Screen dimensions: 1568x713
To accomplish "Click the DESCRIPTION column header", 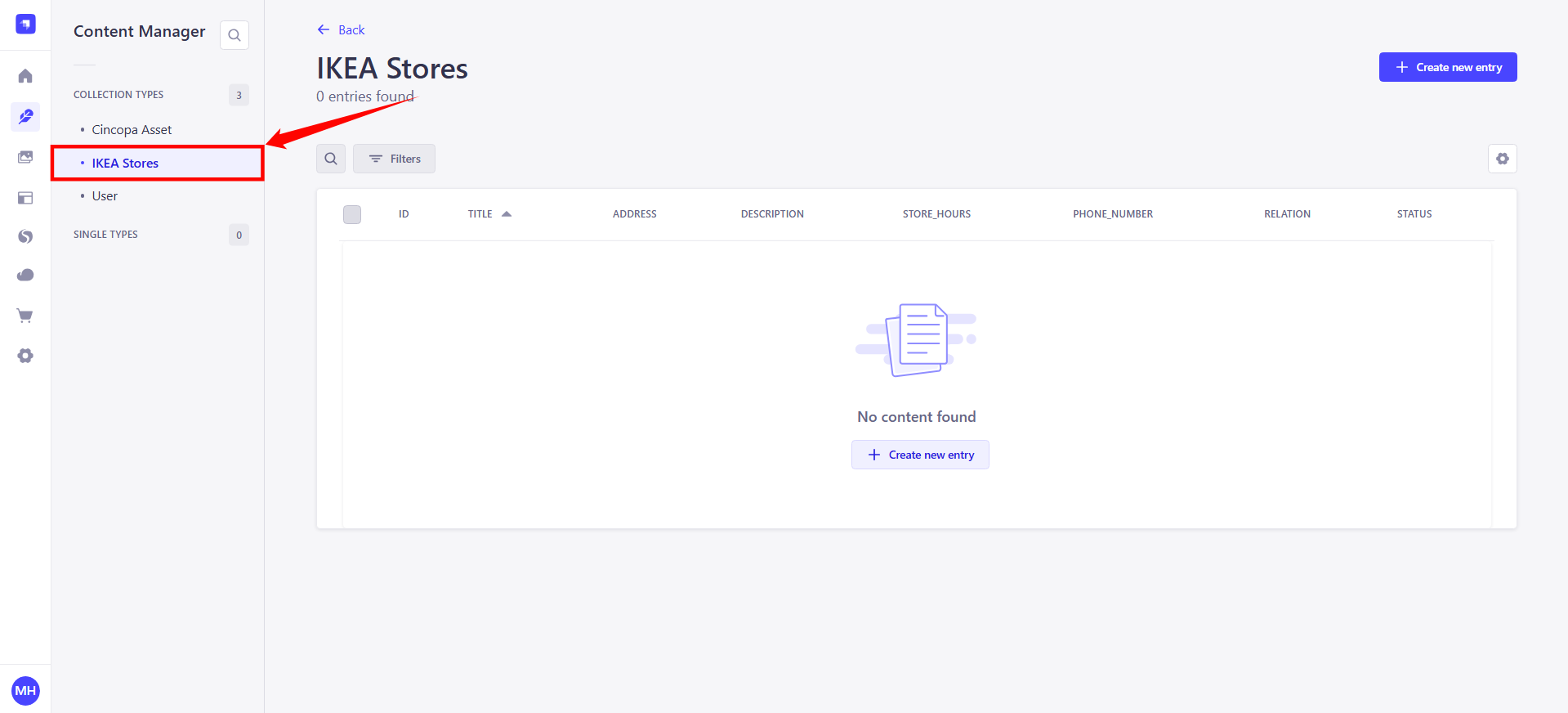I will (772, 214).
